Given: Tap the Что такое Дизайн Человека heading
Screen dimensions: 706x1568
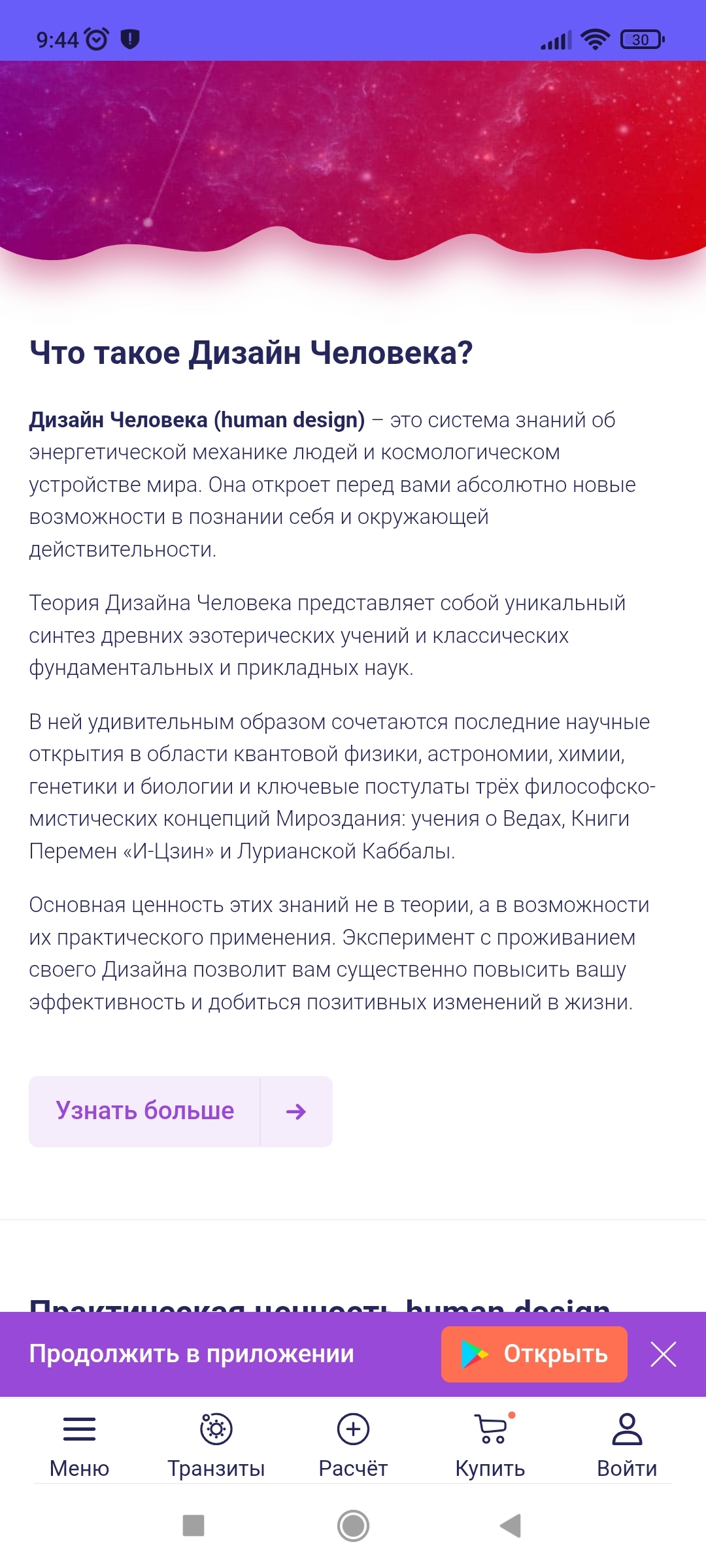Looking at the screenshot, I should pyautogui.click(x=251, y=353).
